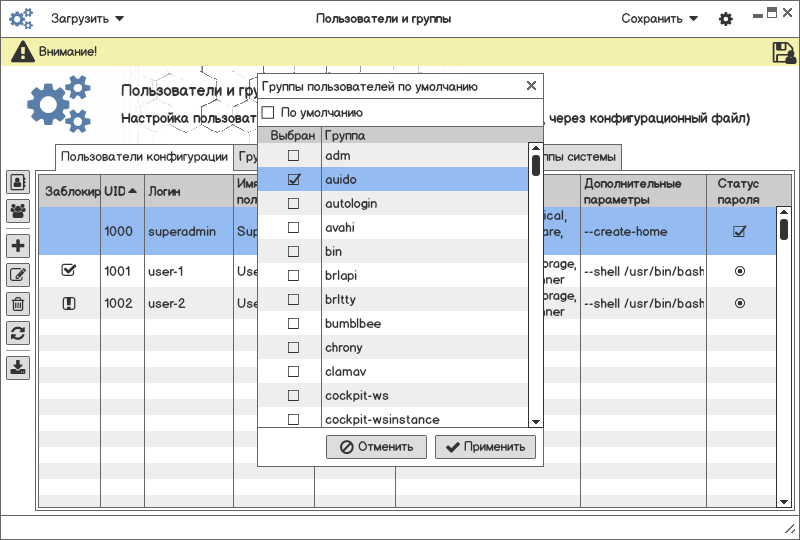
Task: Select password status radio for user-1
Action: click(x=739, y=271)
